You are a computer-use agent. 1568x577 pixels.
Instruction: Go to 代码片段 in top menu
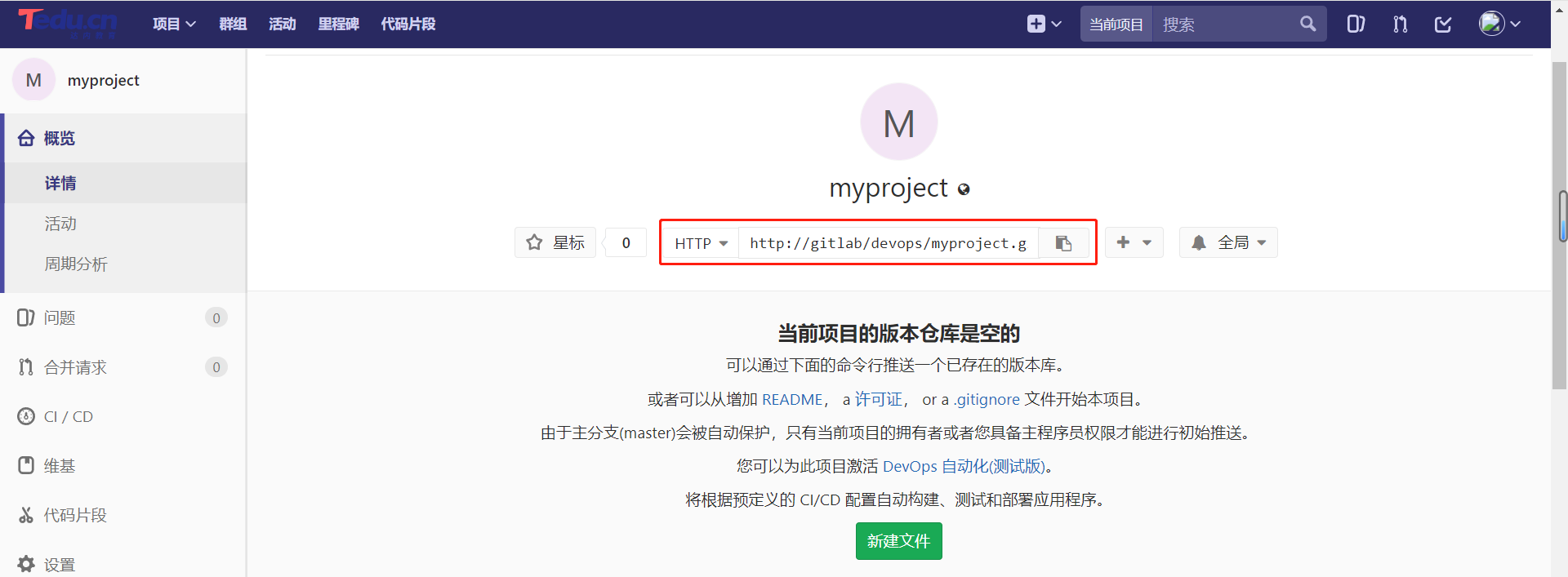(408, 24)
